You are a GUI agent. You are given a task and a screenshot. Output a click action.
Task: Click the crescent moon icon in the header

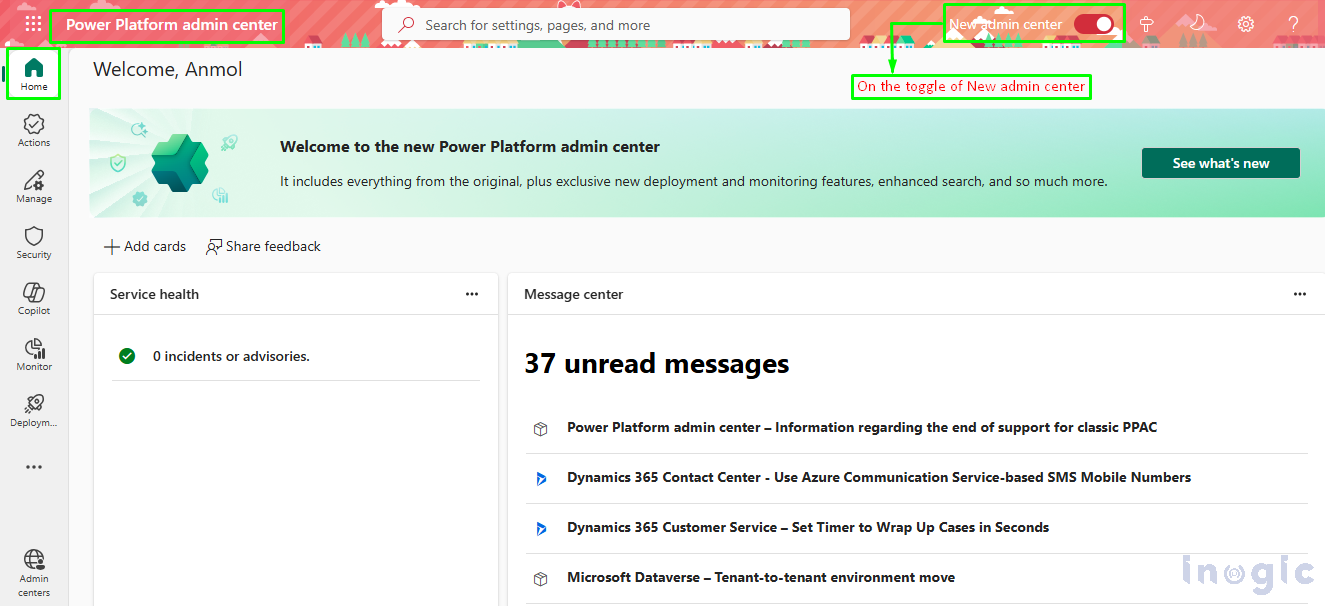pos(1196,24)
